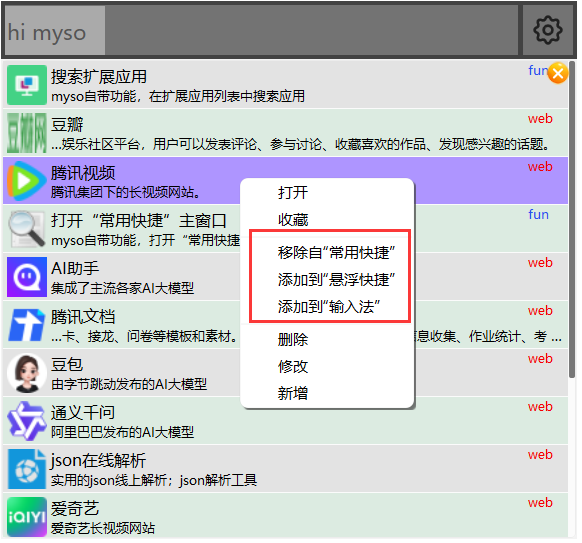Choose 删除 in the context menu
Screen dimensions: 582x543
293,340
